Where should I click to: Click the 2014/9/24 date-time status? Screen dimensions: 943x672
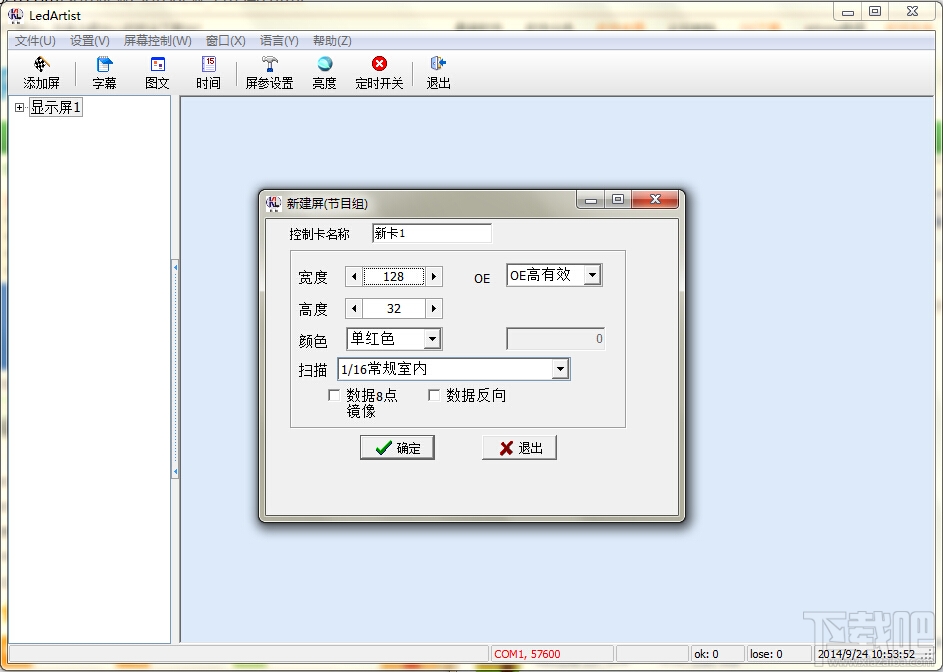point(866,654)
